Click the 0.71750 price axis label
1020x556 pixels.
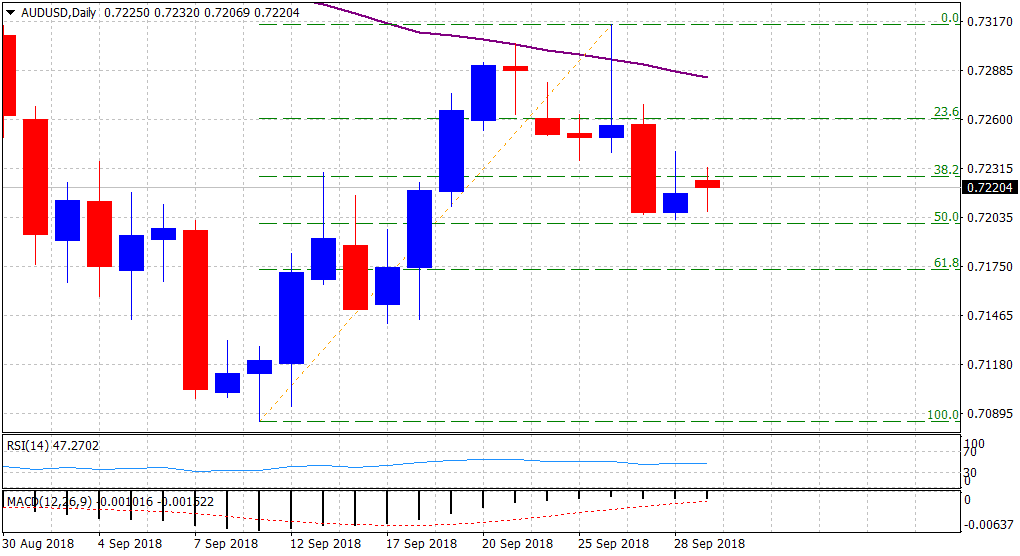[990, 267]
